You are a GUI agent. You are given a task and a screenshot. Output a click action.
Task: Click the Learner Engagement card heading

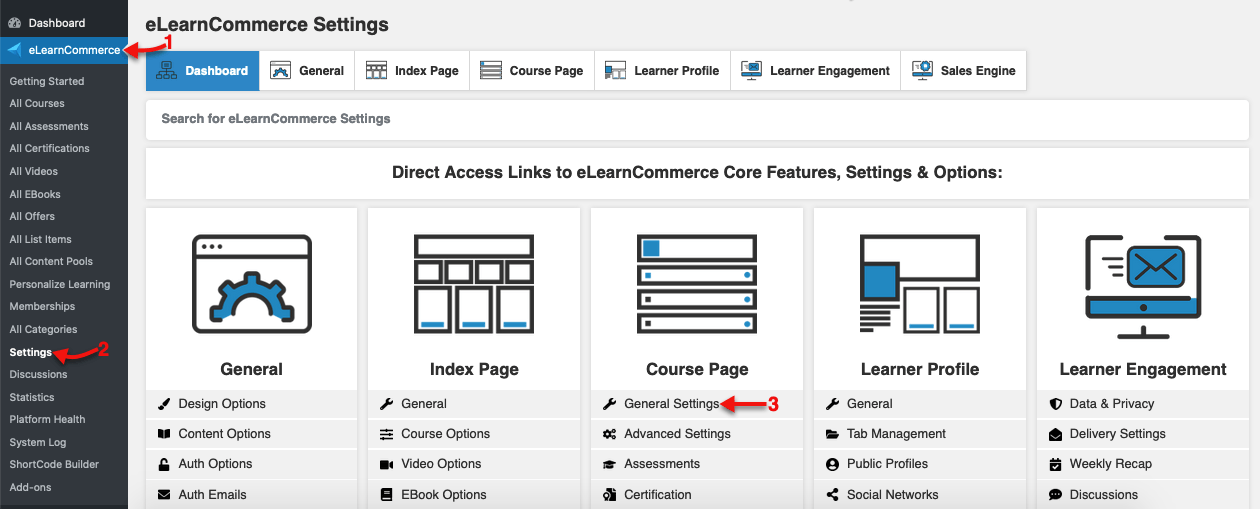click(1143, 369)
